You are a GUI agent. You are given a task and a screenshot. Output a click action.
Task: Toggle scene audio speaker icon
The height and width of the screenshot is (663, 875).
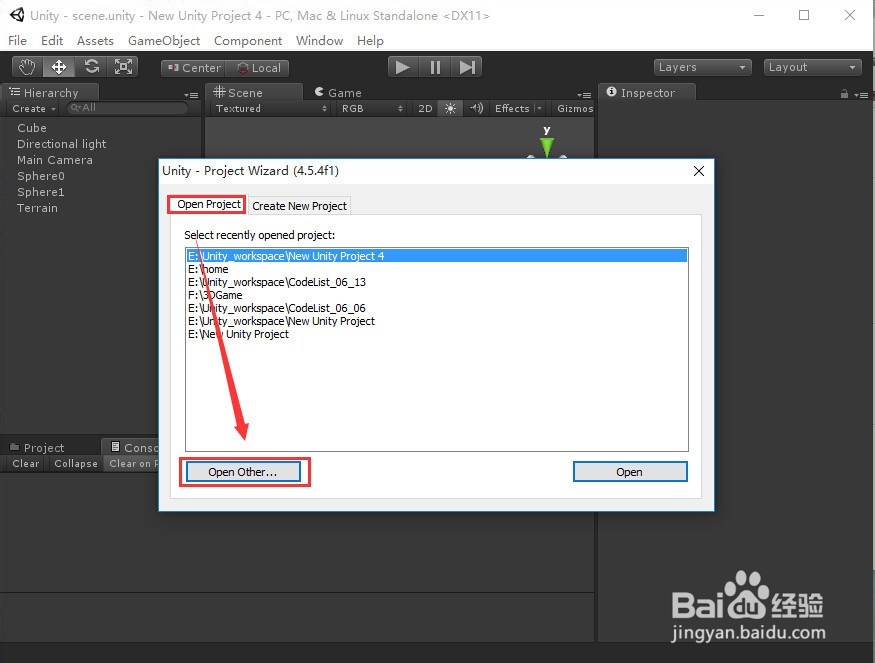(x=476, y=108)
